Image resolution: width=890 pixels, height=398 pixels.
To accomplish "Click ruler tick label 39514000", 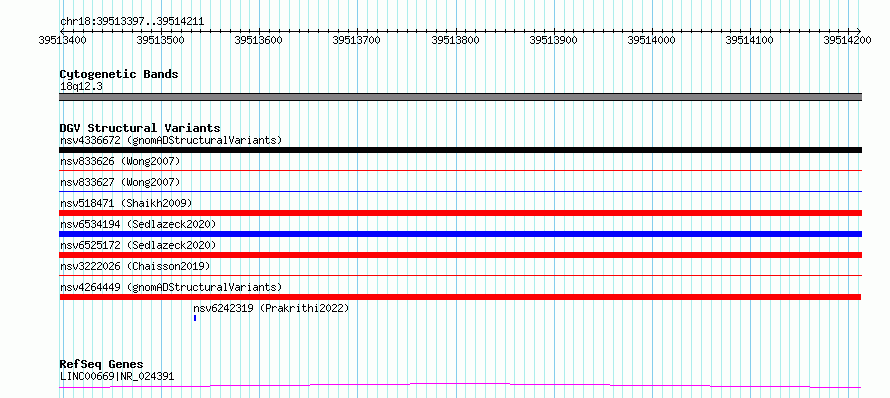I will 652,40.
